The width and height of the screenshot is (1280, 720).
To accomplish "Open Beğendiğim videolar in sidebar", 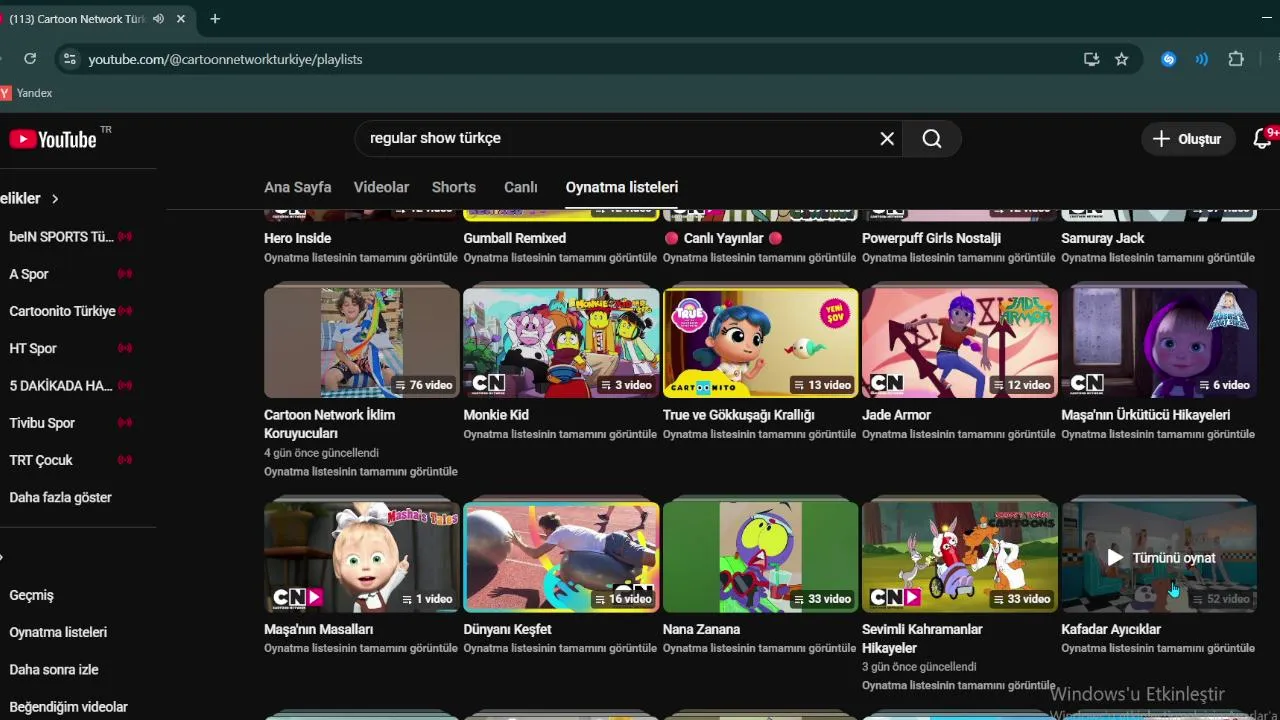I will coord(68,707).
